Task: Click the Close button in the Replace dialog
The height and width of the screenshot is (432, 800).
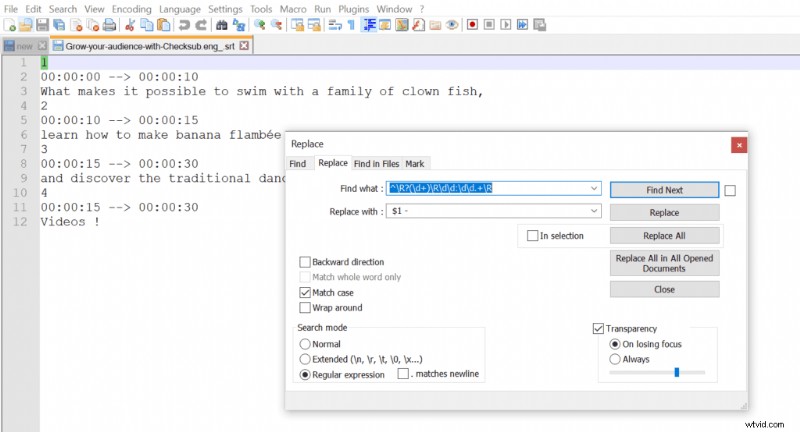Action: click(x=664, y=289)
